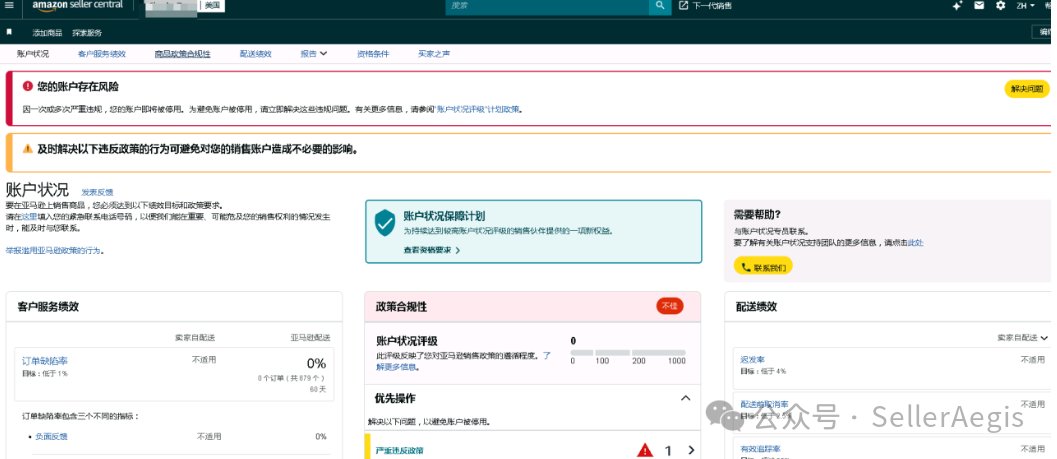Click the 客户服务绩效 card heading

[x=48, y=307]
